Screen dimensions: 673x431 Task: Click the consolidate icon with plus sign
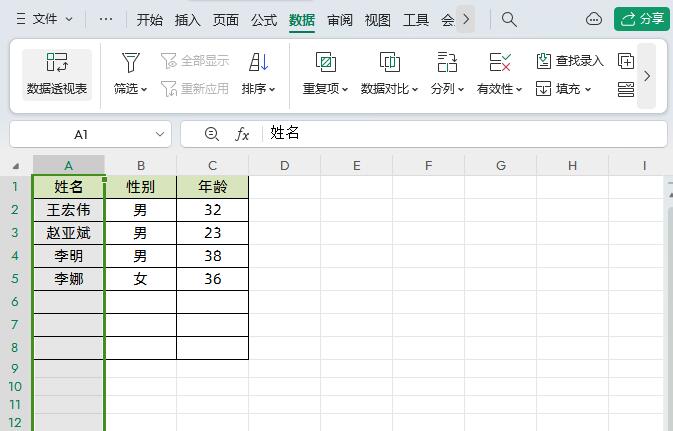coord(626,61)
